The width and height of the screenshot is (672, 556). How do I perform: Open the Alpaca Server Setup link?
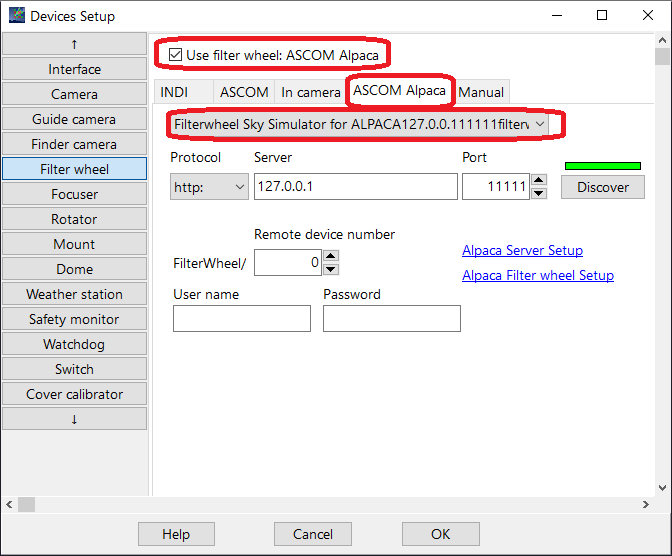click(x=522, y=251)
